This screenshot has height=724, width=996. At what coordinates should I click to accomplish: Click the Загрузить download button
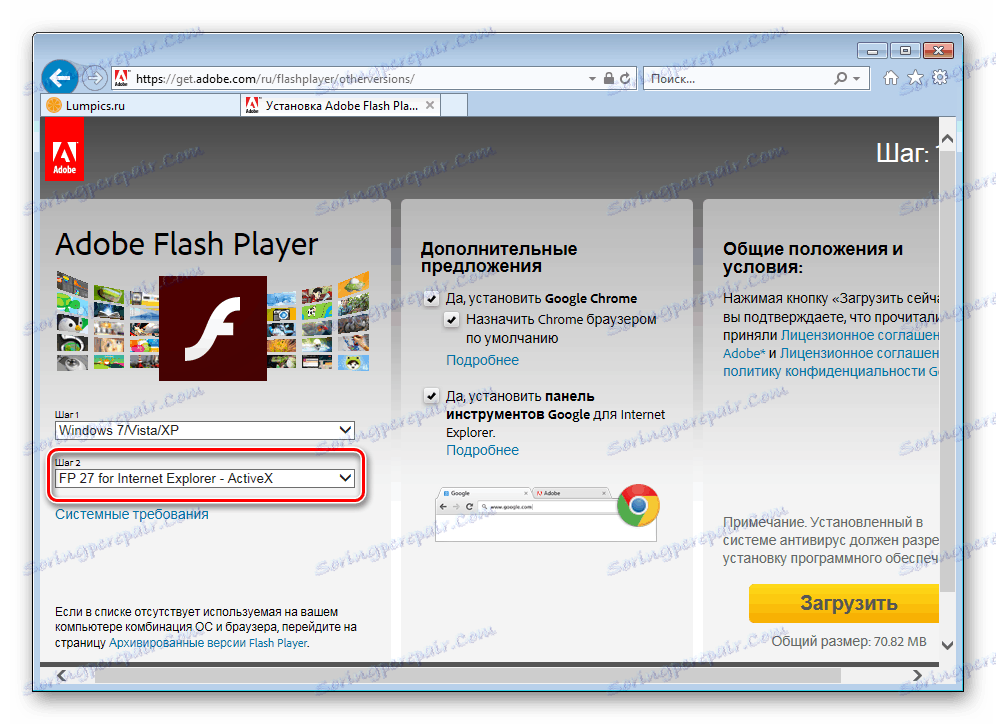click(x=844, y=603)
